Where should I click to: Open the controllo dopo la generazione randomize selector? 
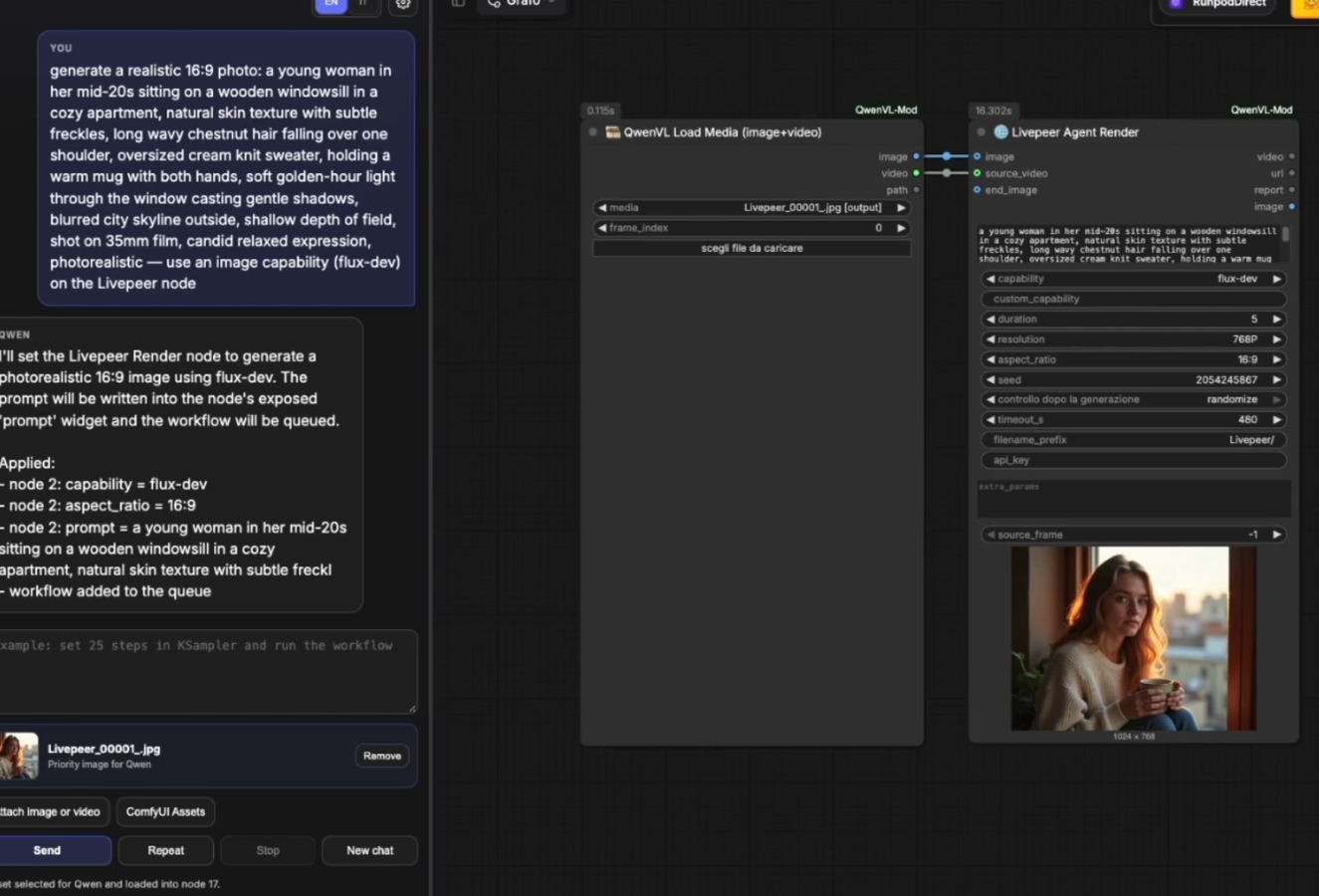(1133, 399)
